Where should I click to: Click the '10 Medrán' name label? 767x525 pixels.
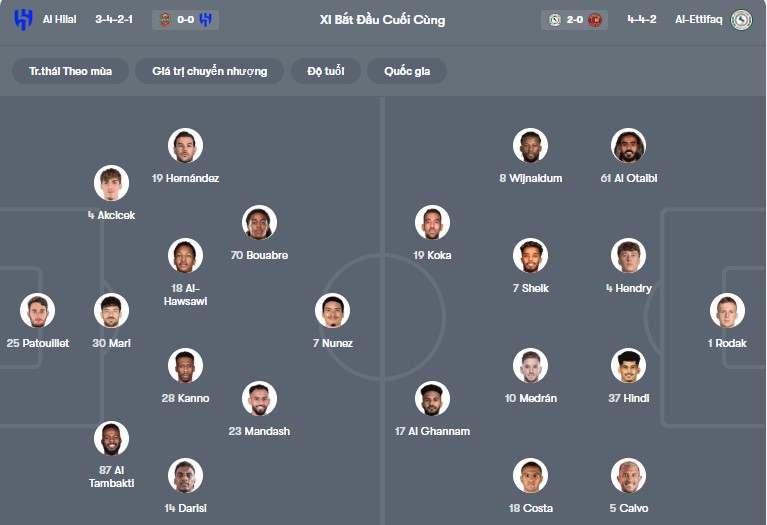[x=530, y=398]
